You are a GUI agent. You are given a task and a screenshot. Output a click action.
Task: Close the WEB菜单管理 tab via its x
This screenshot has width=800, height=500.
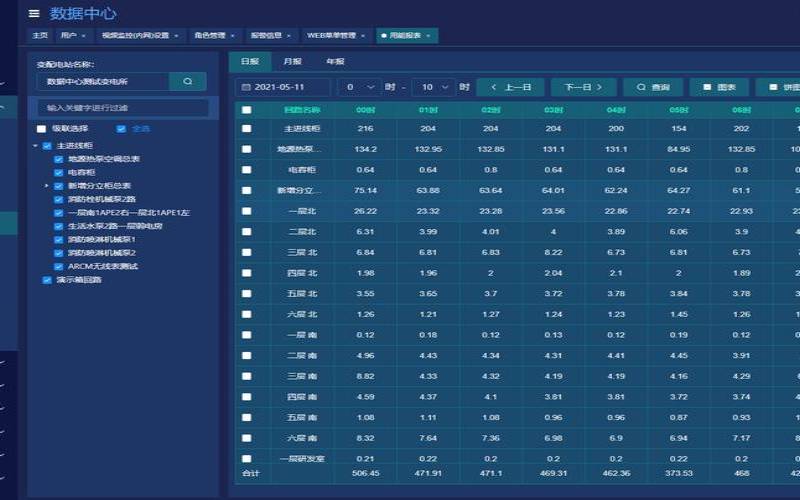pyautogui.click(x=364, y=36)
